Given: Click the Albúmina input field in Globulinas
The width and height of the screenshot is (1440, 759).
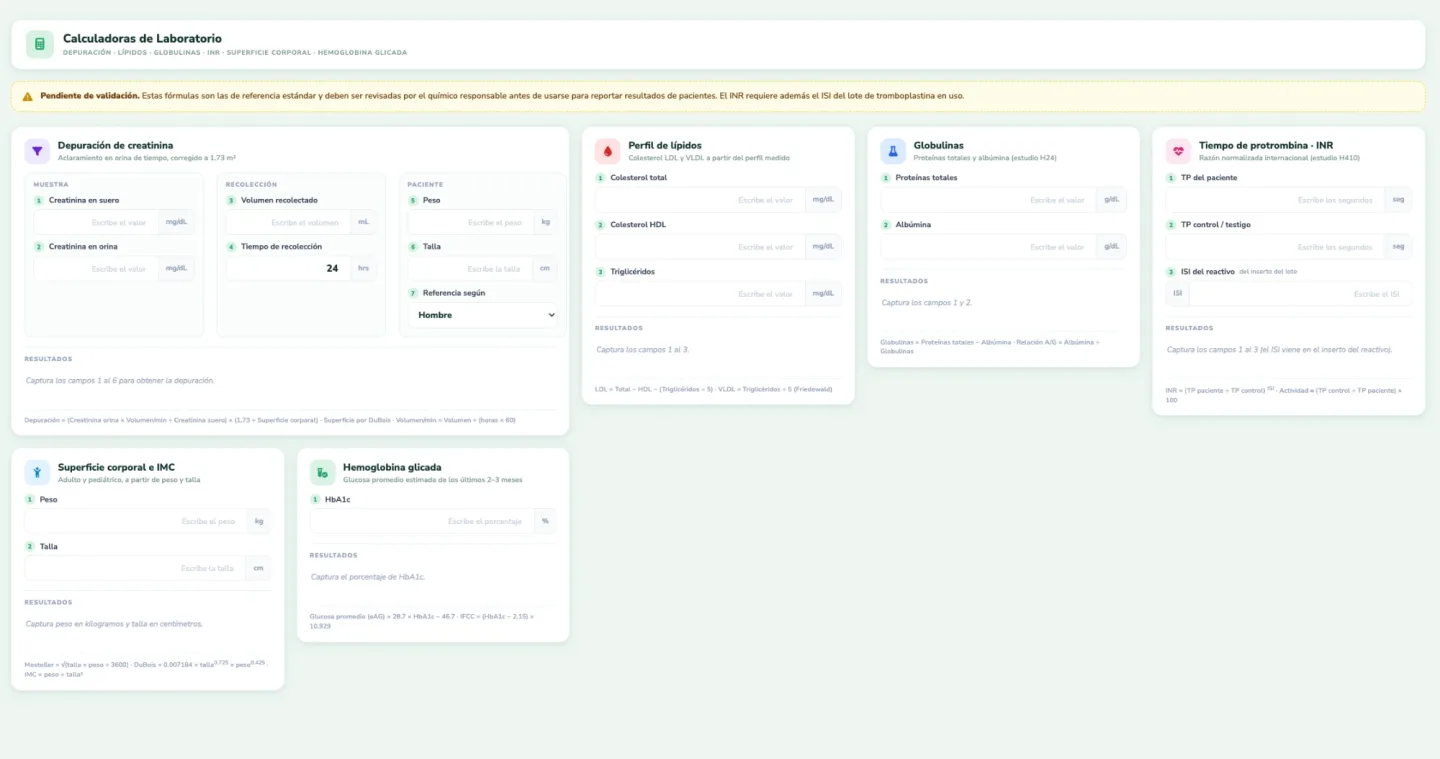Looking at the screenshot, I should [x=988, y=247].
